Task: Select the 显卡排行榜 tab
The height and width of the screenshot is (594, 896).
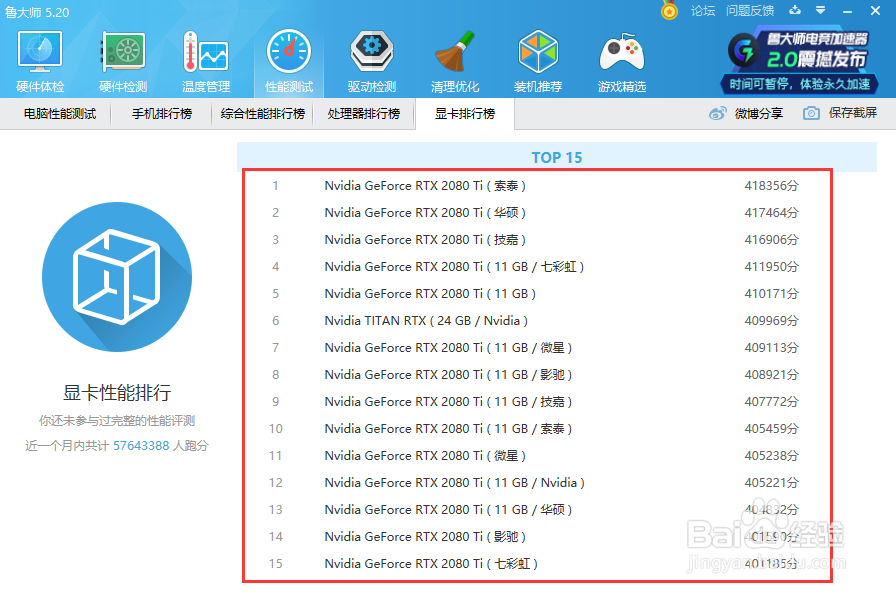Action: pos(465,114)
